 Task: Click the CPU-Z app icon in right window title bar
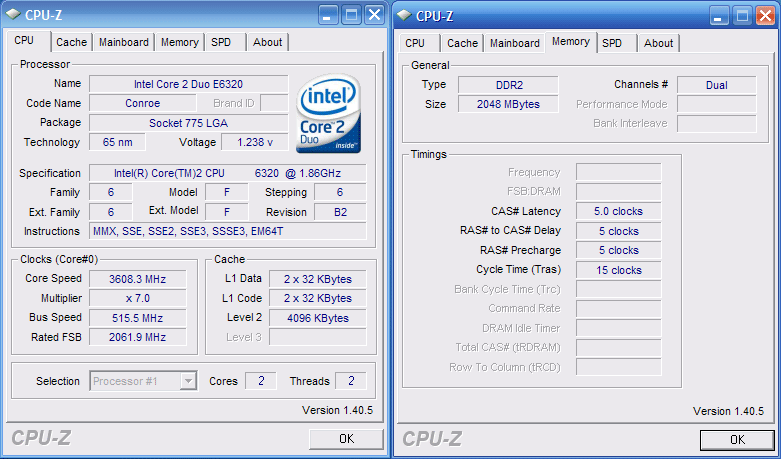tap(404, 15)
